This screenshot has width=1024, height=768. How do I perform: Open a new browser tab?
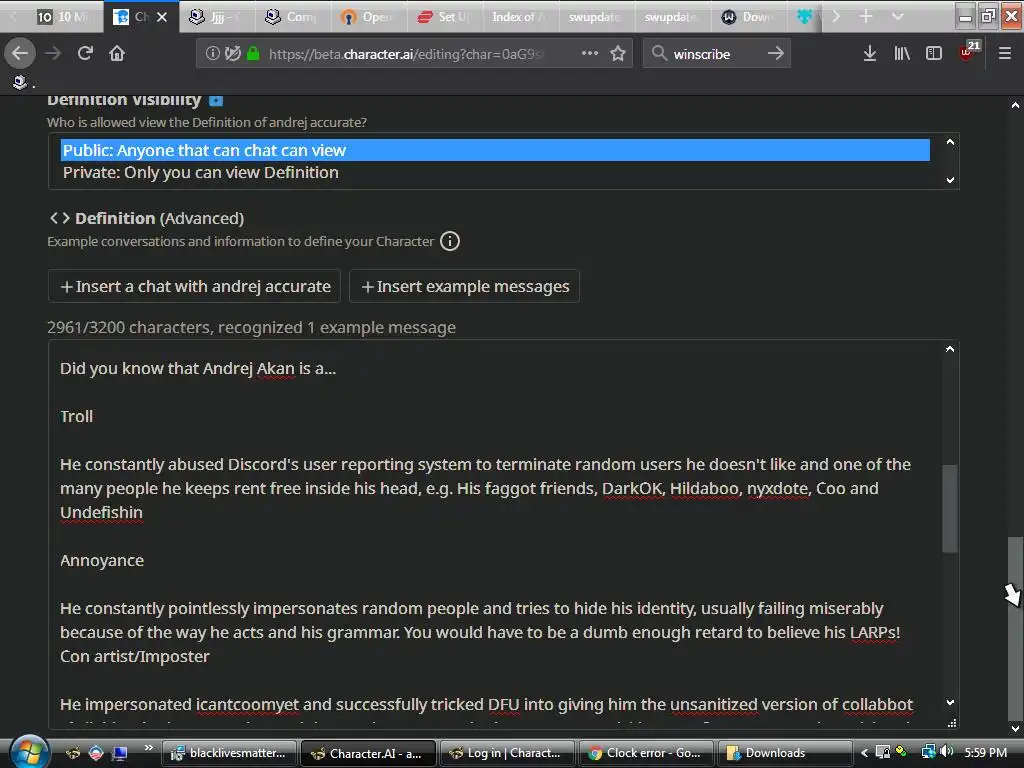point(866,16)
